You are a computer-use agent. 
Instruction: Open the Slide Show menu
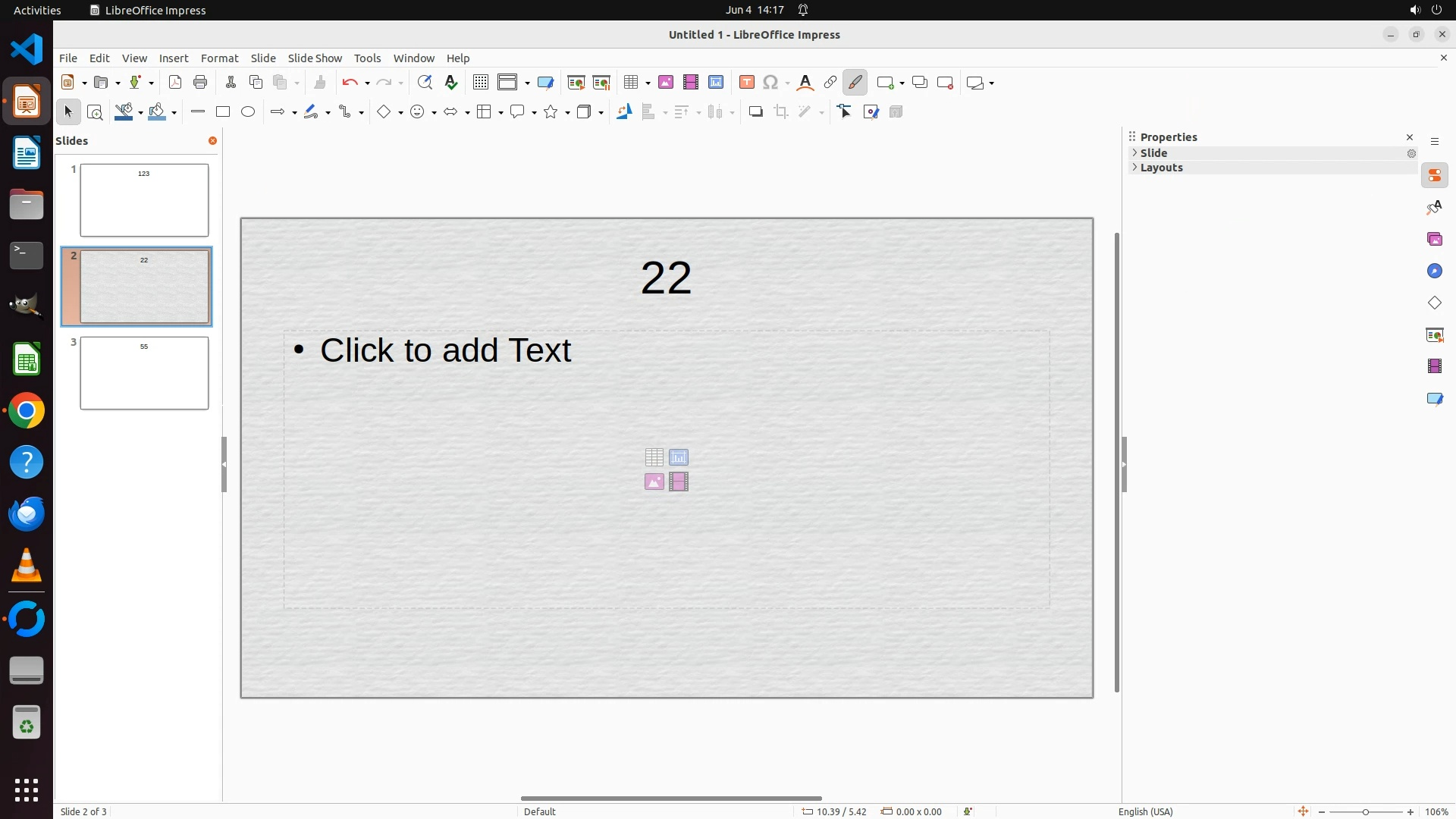coord(315,58)
